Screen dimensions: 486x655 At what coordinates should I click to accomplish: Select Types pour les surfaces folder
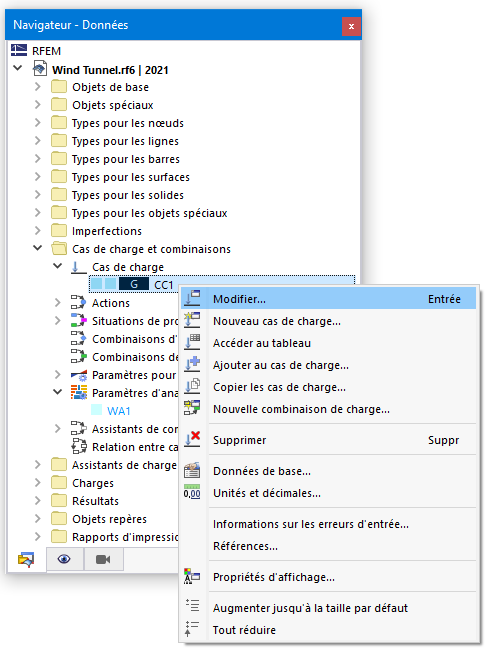(x=130, y=177)
